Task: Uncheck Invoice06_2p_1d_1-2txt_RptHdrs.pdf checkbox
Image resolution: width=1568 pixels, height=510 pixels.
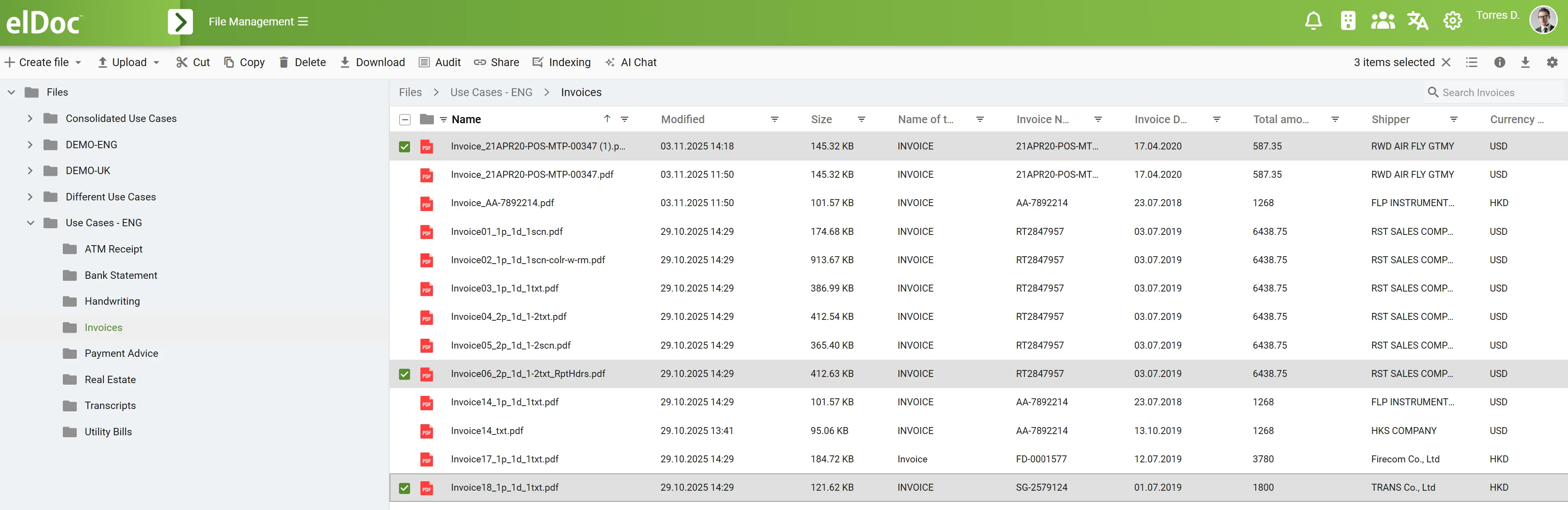Action: pyautogui.click(x=404, y=374)
